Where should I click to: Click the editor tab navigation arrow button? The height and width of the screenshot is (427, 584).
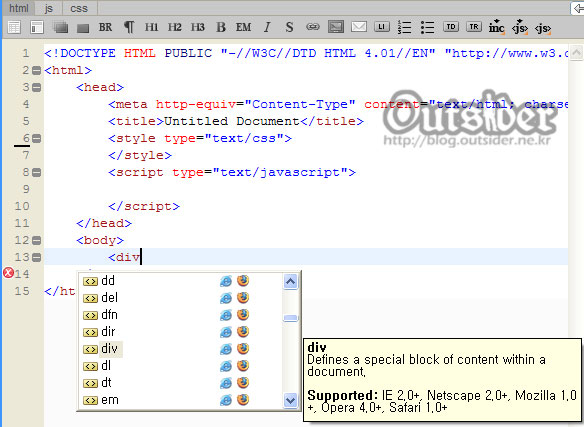click(578, 8)
